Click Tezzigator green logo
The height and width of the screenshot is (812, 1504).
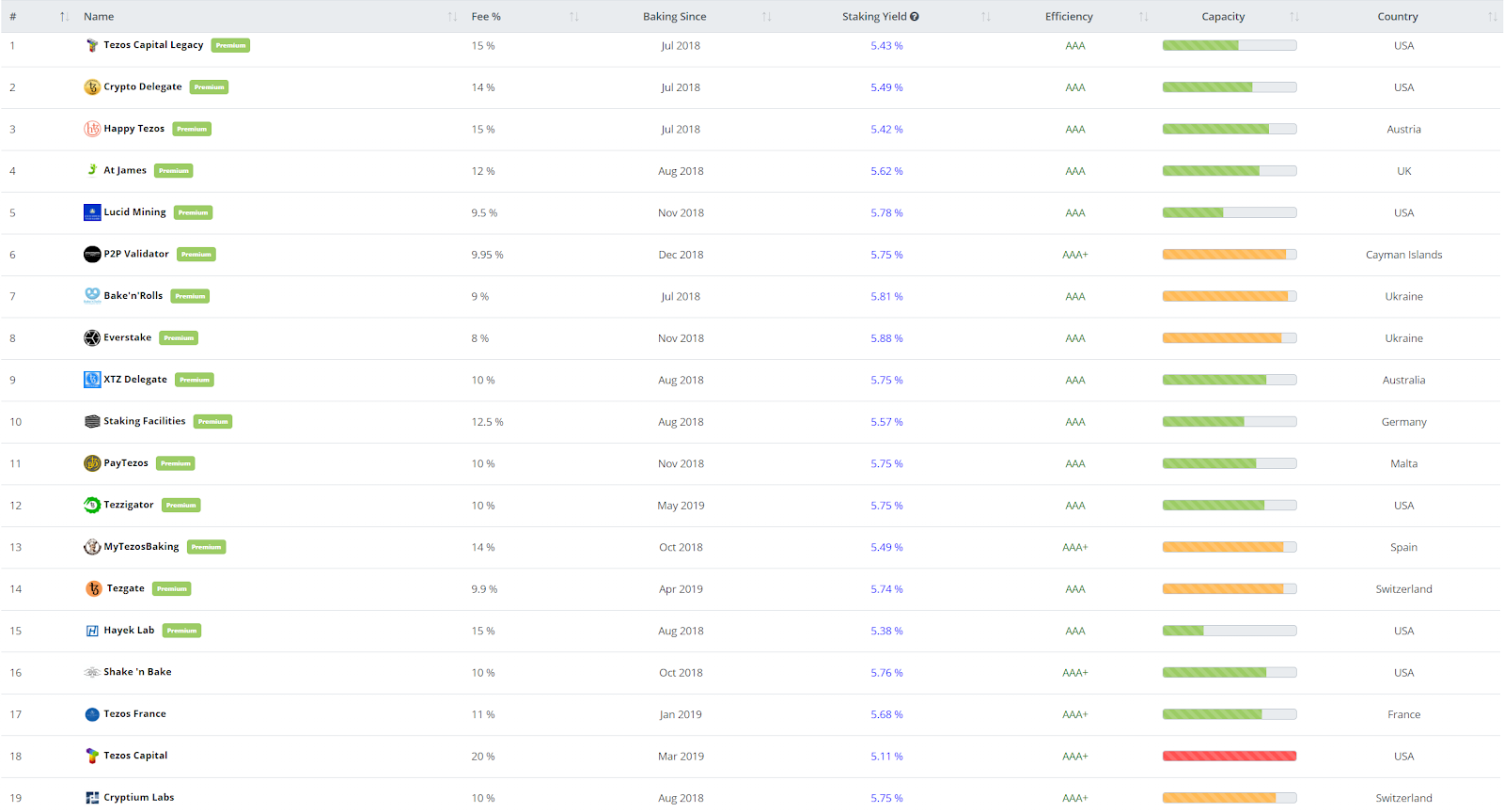click(92, 505)
